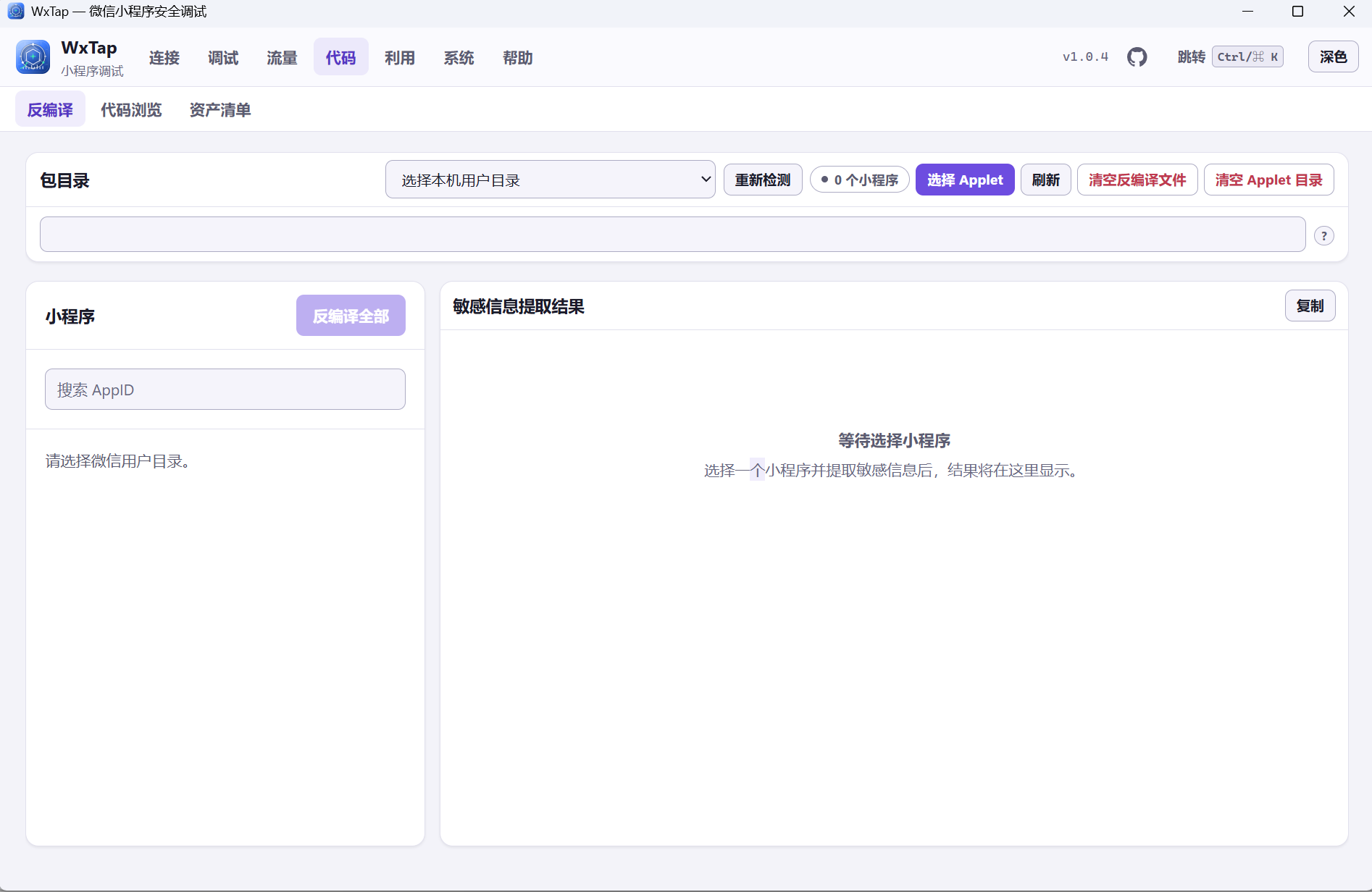Click the 复制 button
This screenshot has height=892, width=1372.
[x=1310, y=306]
